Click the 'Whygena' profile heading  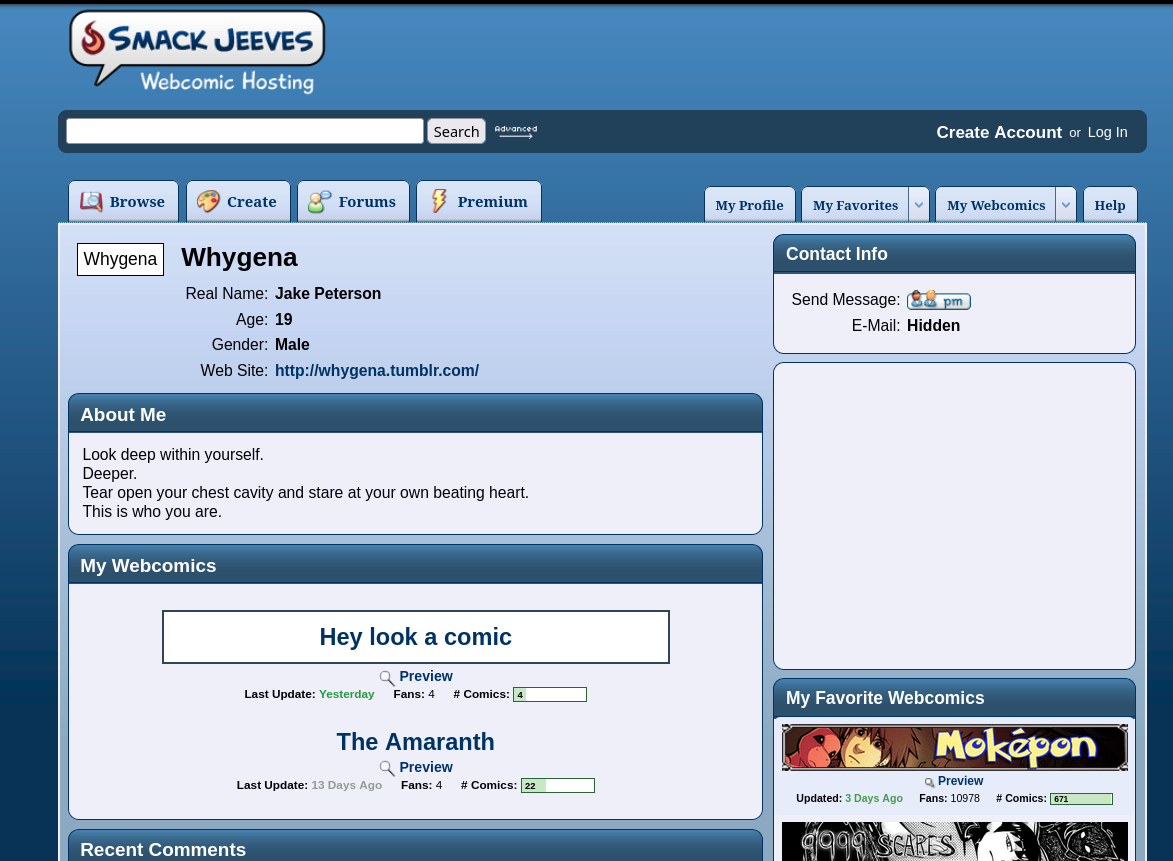239,257
